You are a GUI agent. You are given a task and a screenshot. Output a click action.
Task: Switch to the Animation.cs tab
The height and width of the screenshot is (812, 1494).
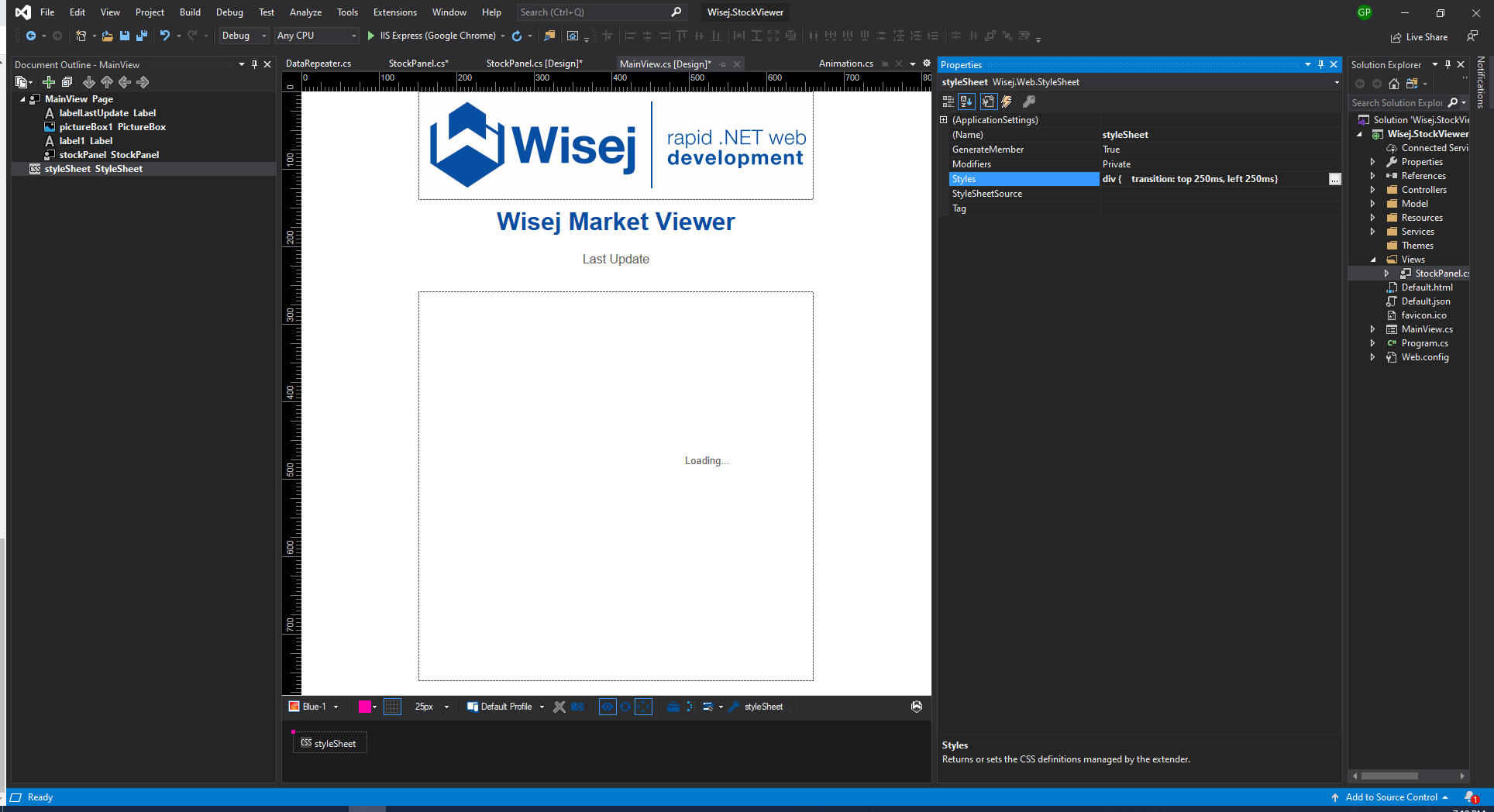click(846, 64)
